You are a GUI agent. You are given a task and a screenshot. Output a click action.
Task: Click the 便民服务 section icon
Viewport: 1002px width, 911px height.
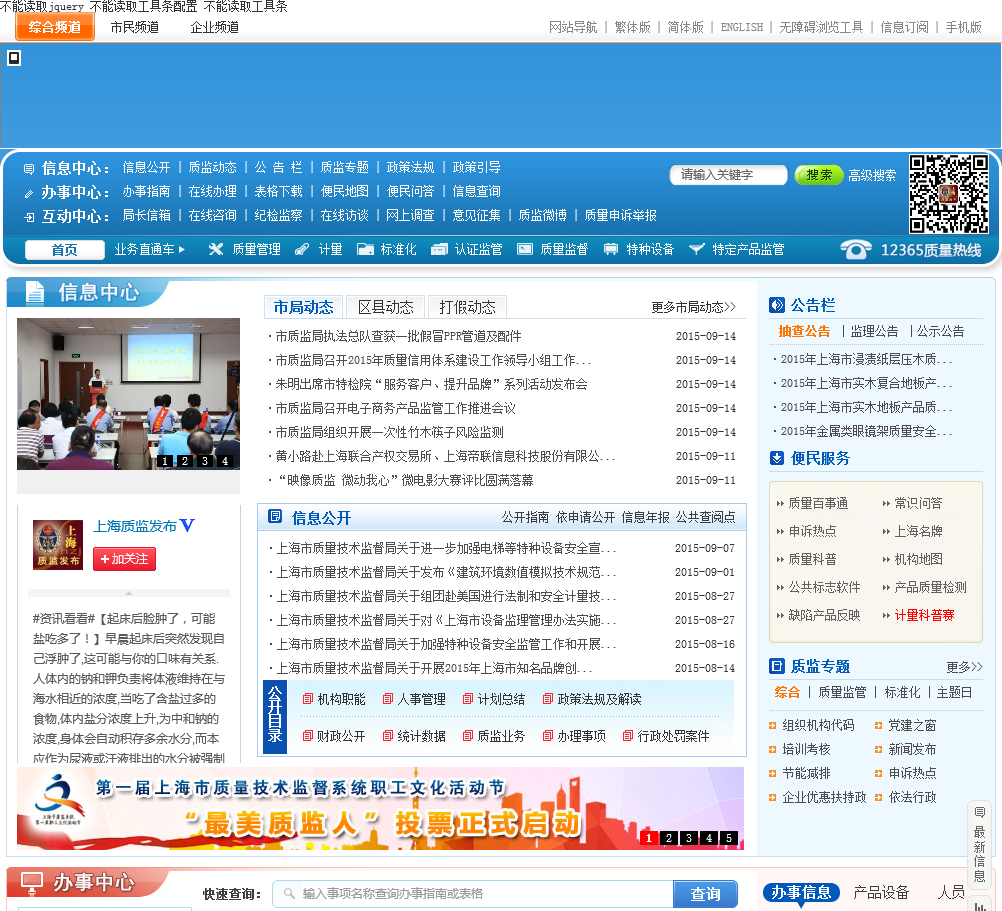pyautogui.click(x=776, y=458)
